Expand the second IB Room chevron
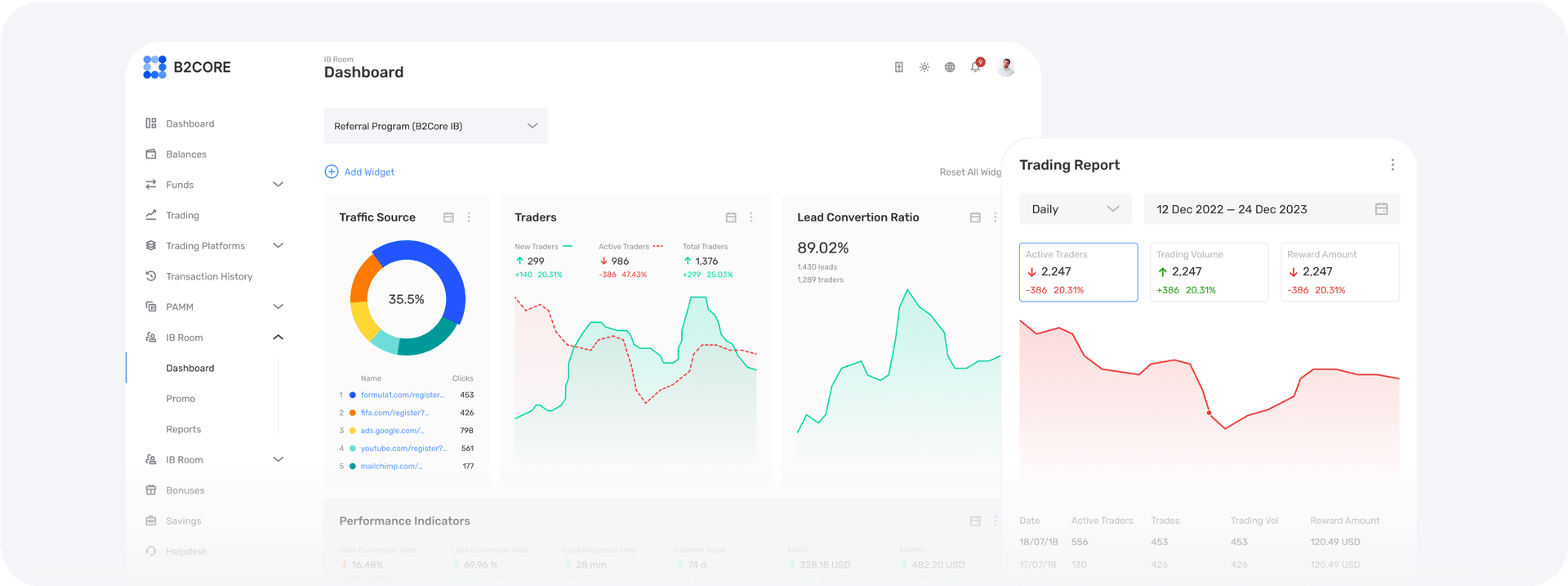The image size is (1568, 586). pyautogui.click(x=278, y=459)
